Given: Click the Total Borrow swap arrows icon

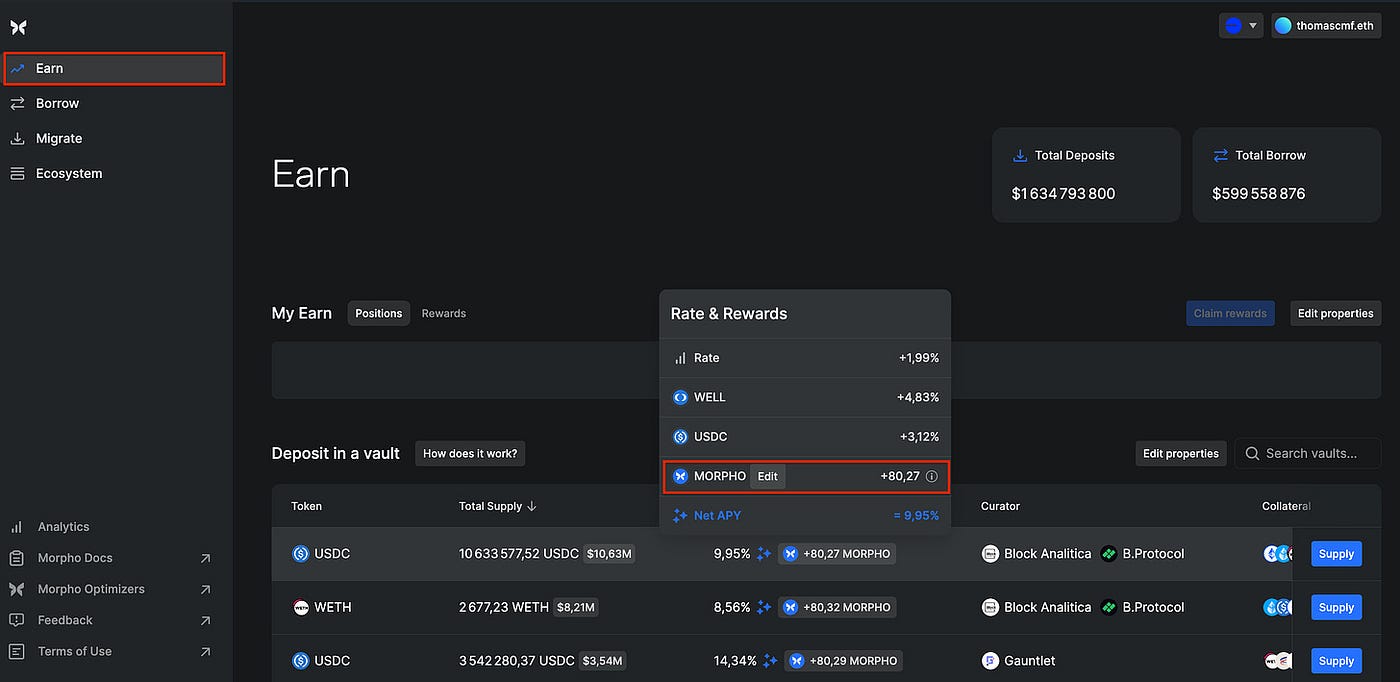Looking at the screenshot, I should (1220, 156).
